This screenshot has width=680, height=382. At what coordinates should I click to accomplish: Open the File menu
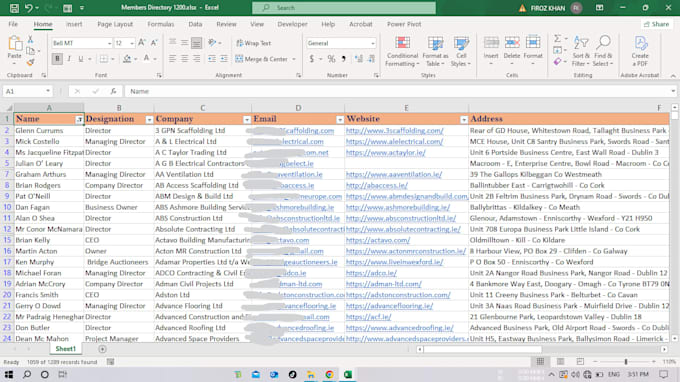pyautogui.click(x=13, y=24)
